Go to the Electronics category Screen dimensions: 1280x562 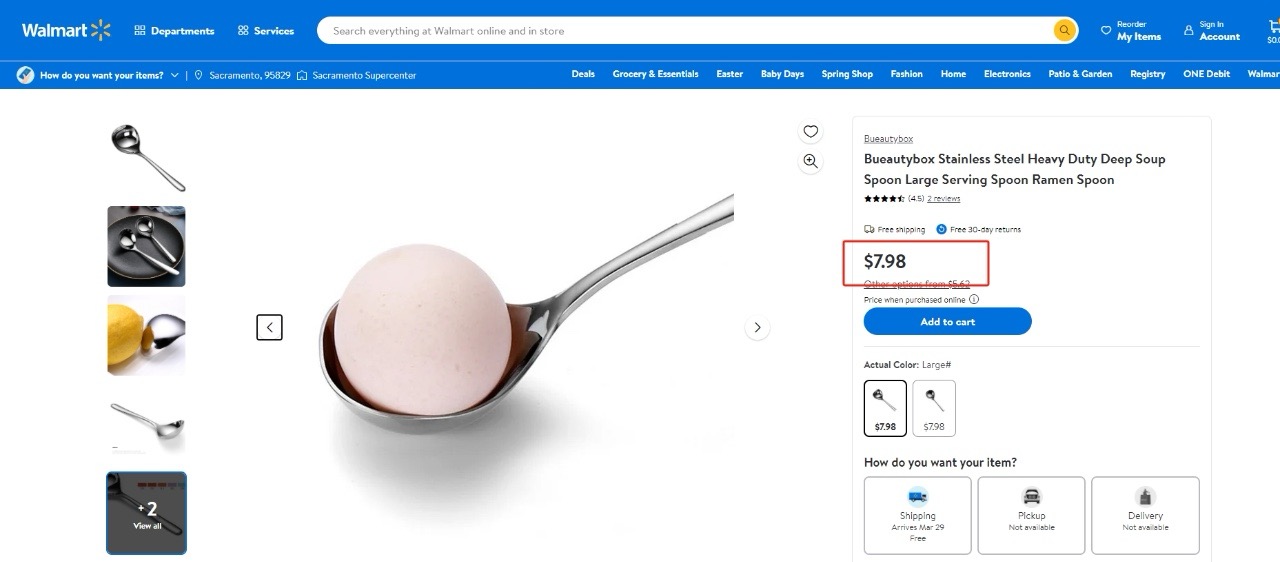pos(1007,74)
